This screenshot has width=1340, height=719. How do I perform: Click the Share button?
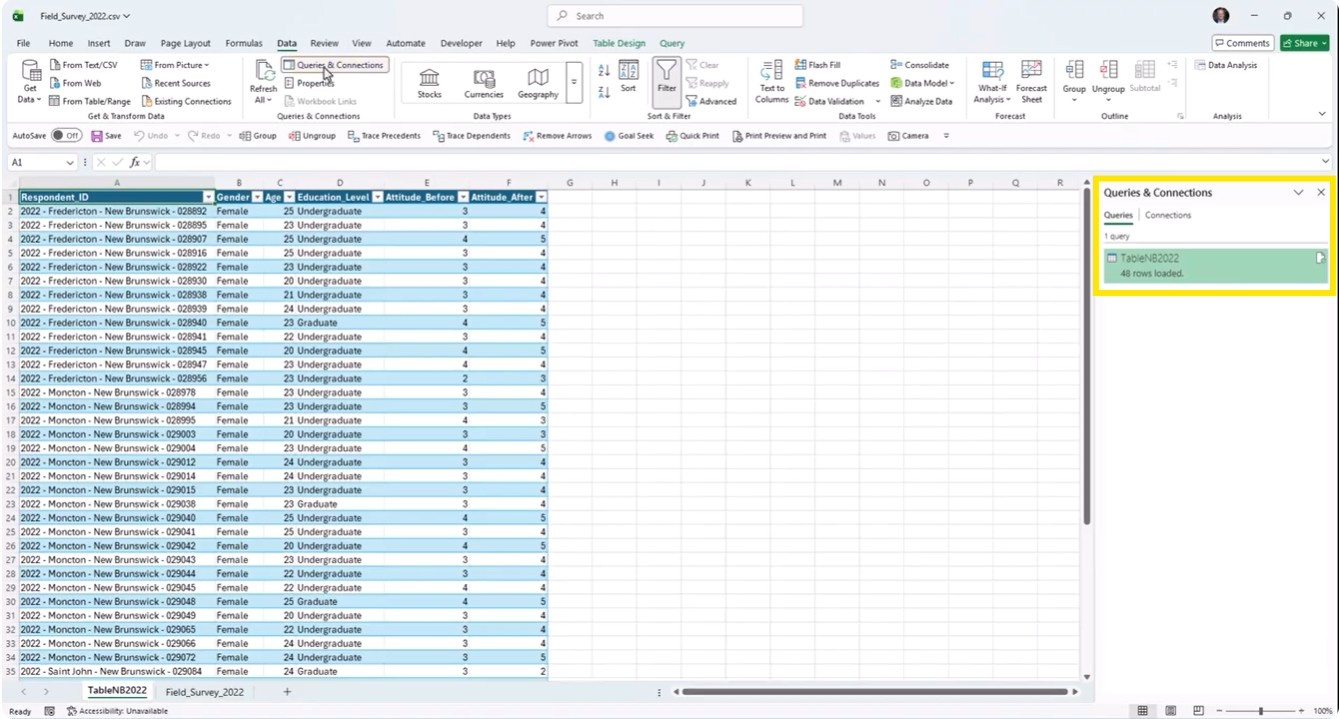pos(1304,43)
